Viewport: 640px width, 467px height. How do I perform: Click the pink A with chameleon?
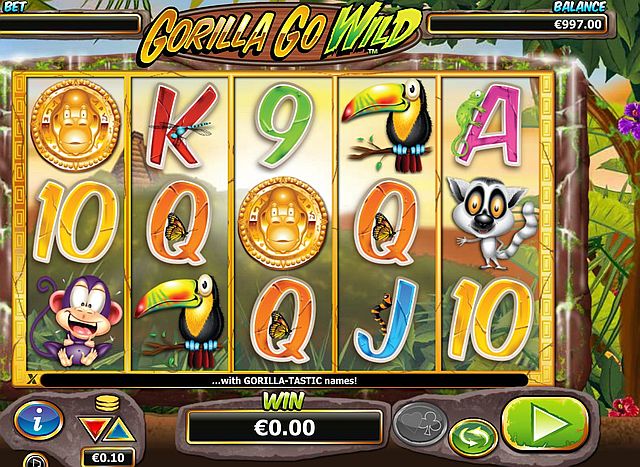click(x=487, y=125)
